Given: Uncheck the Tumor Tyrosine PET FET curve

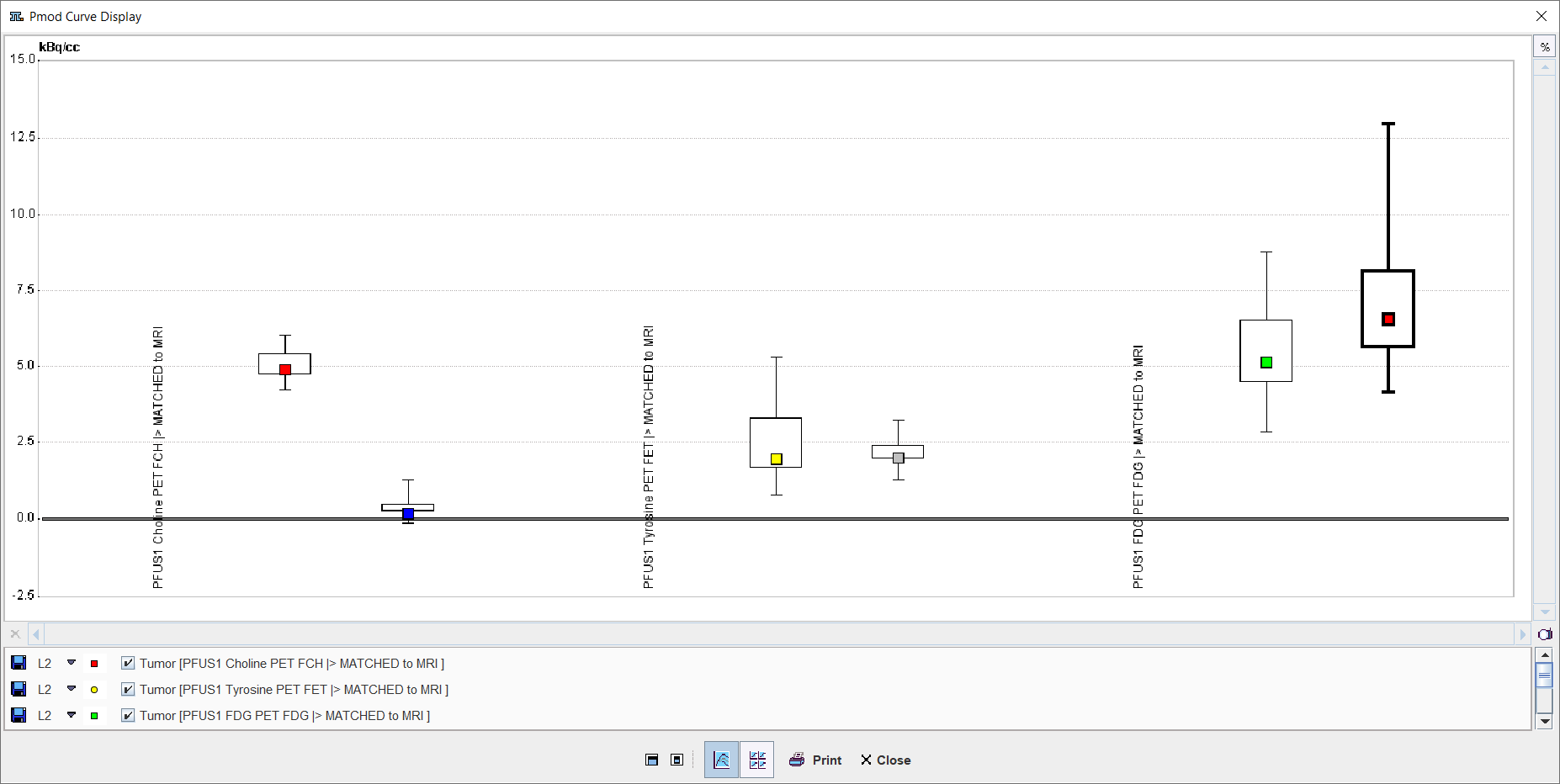Looking at the screenshot, I should [128, 689].
